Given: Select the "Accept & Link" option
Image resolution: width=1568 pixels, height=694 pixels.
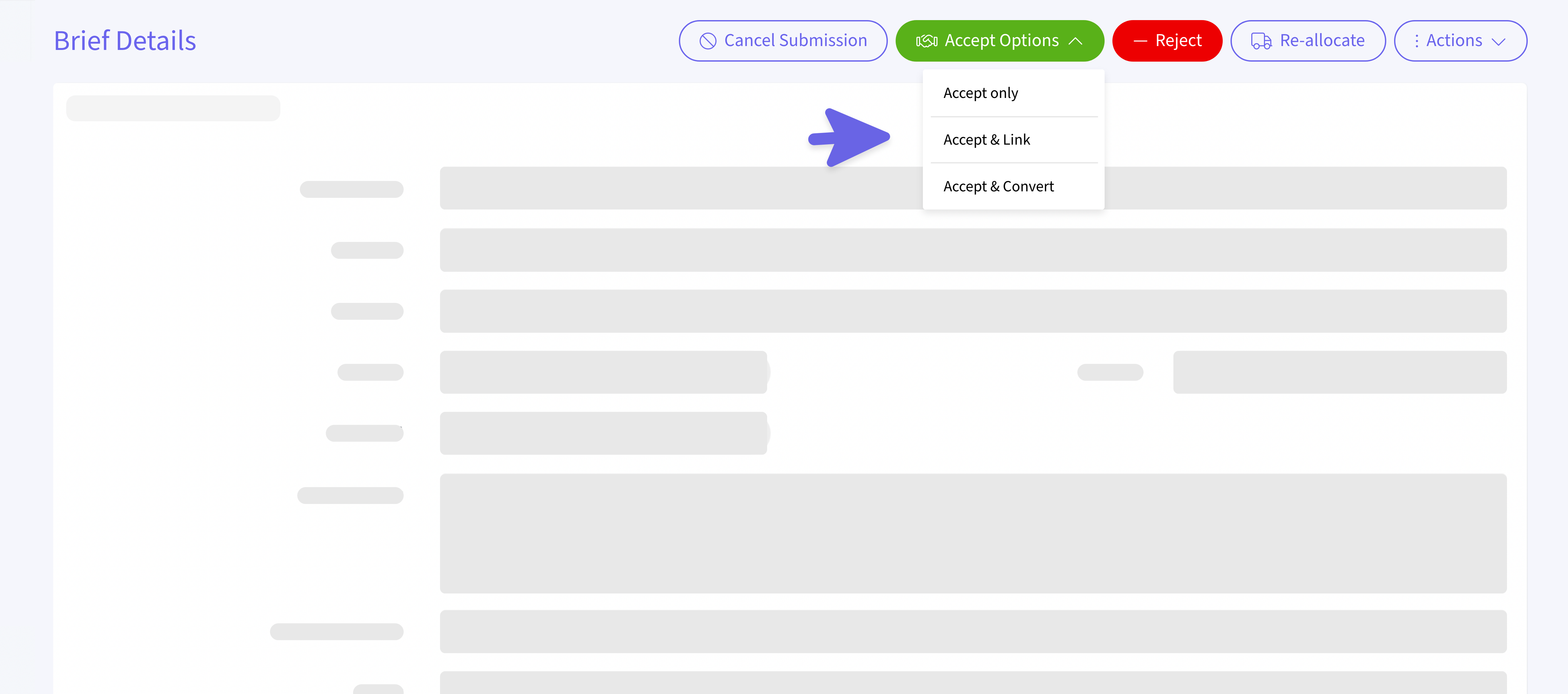Looking at the screenshot, I should pos(986,140).
